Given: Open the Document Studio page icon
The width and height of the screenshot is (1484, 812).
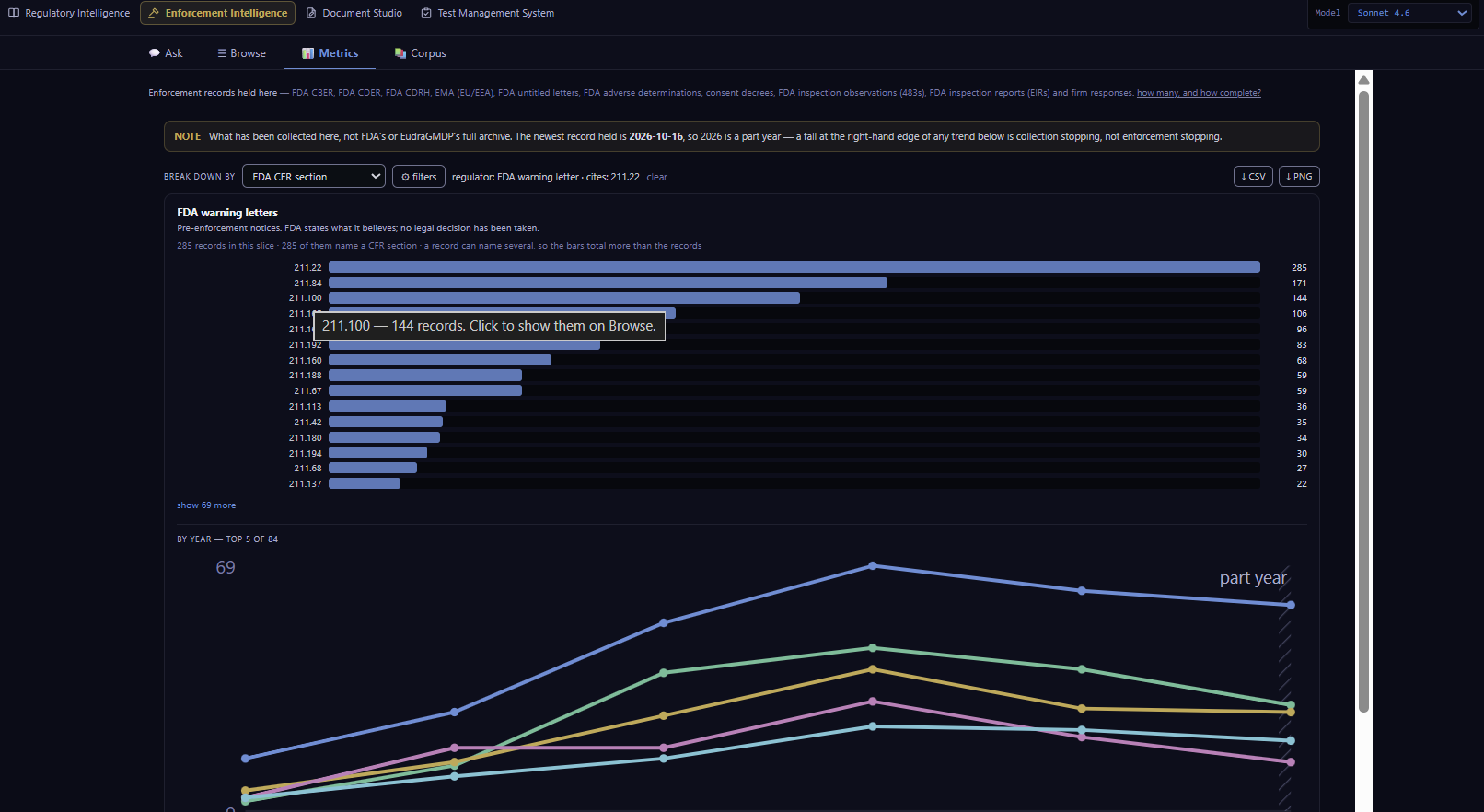Looking at the screenshot, I should 311,13.
